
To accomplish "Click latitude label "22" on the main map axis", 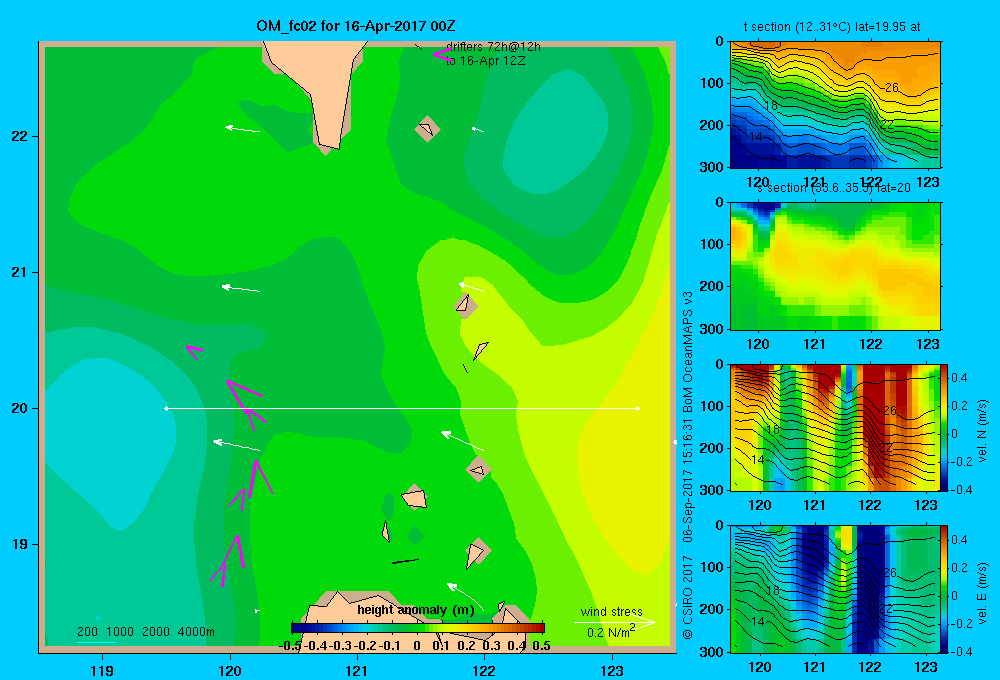I will [19, 137].
